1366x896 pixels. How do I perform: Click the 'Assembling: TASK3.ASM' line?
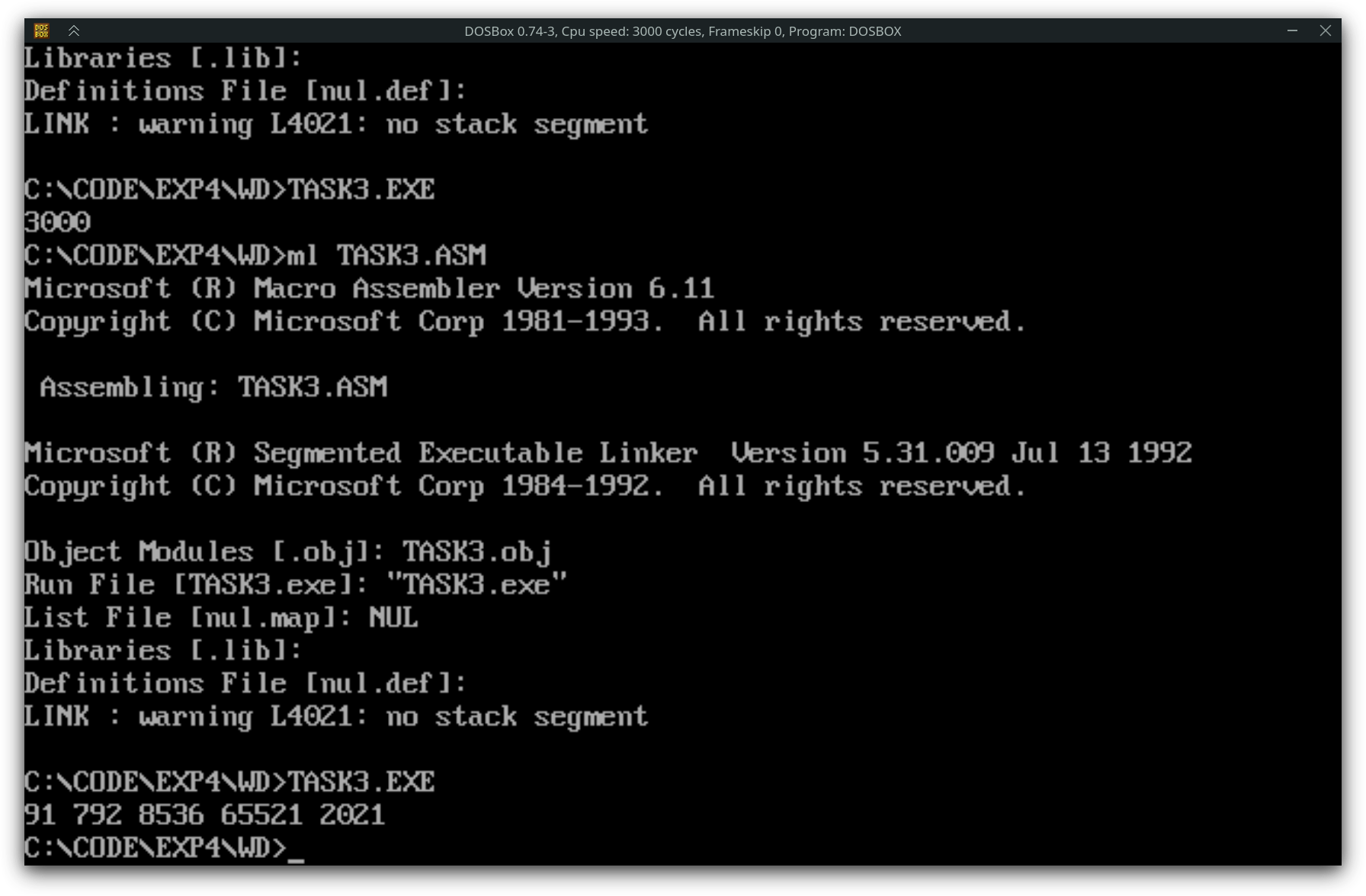[x=213, y=387]
